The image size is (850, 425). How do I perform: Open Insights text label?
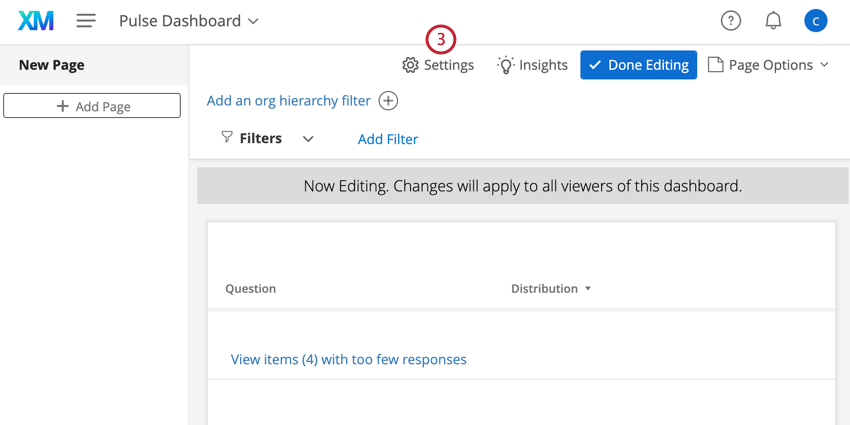pyautogui.click(x=543, y=65)
